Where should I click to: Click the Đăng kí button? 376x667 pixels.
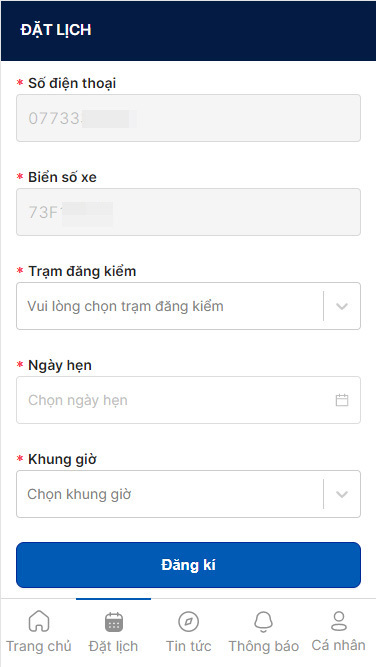(188, 565)
